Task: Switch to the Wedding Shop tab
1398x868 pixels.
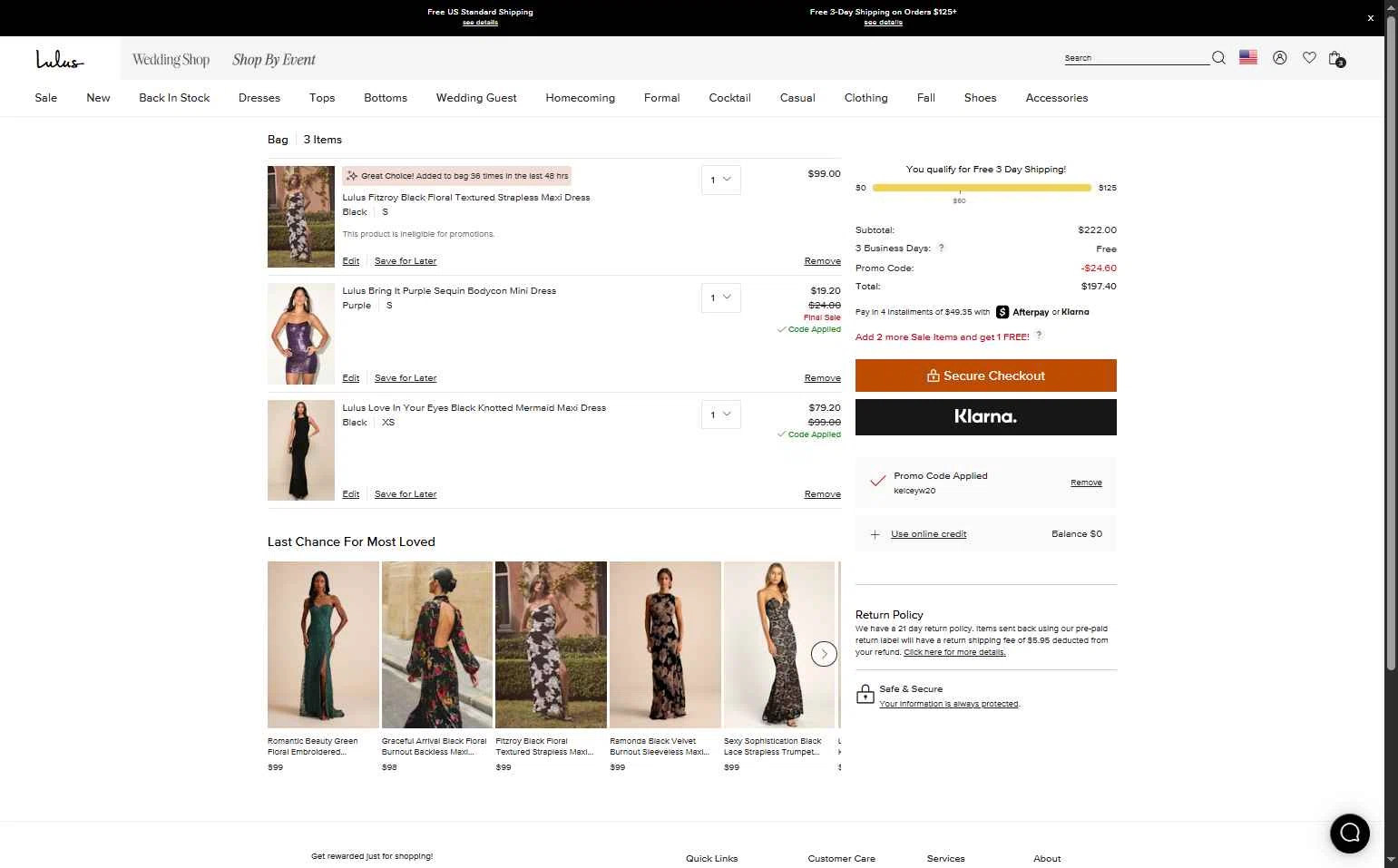Action: coord(171,60)
